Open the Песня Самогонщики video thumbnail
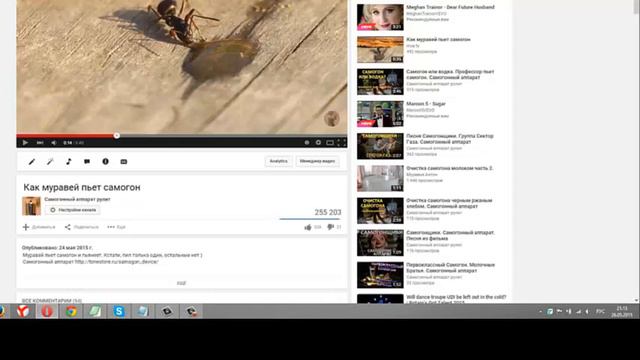 click(380, 146)
